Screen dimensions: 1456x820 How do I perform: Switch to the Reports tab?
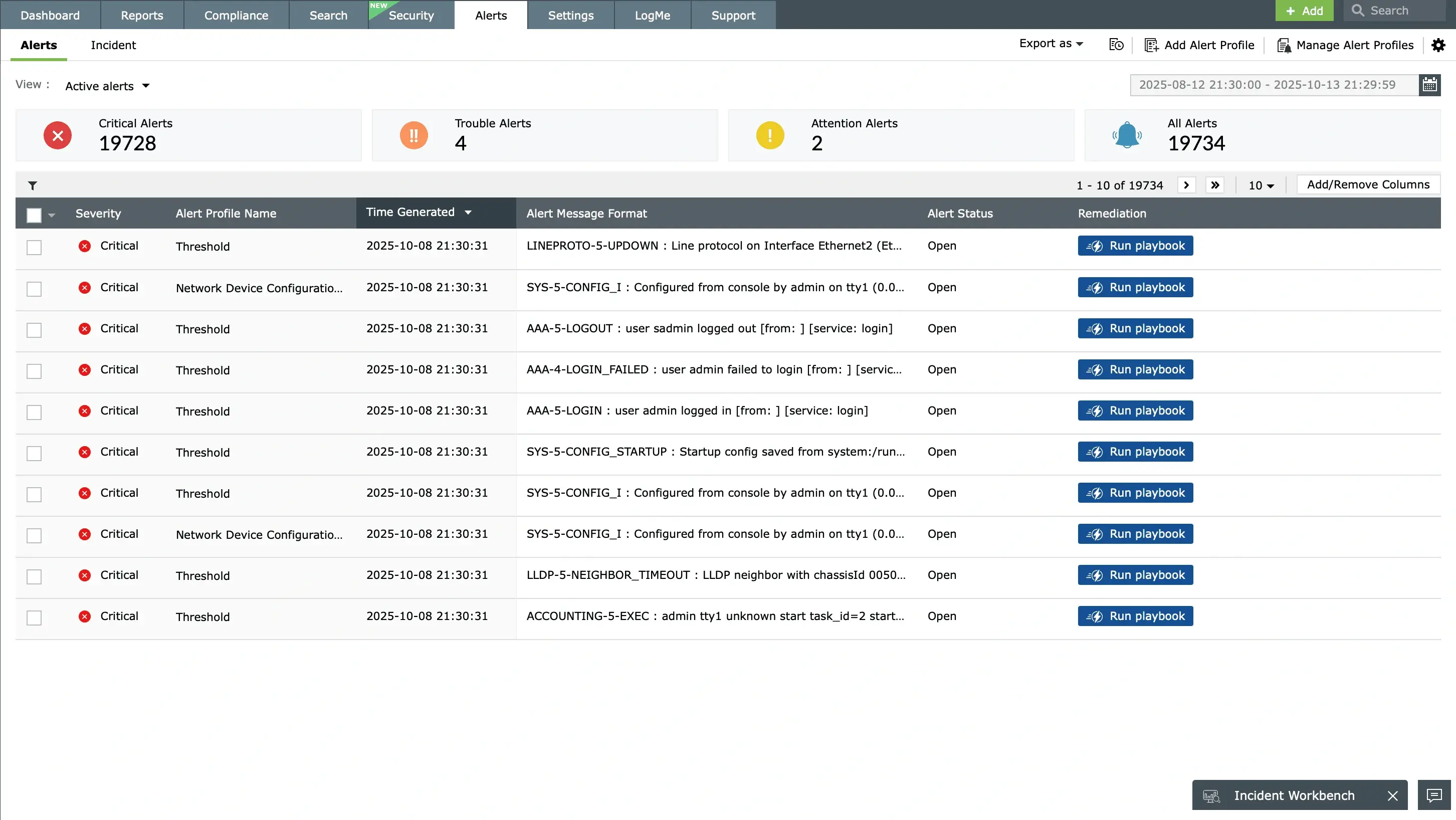(142, 15)
